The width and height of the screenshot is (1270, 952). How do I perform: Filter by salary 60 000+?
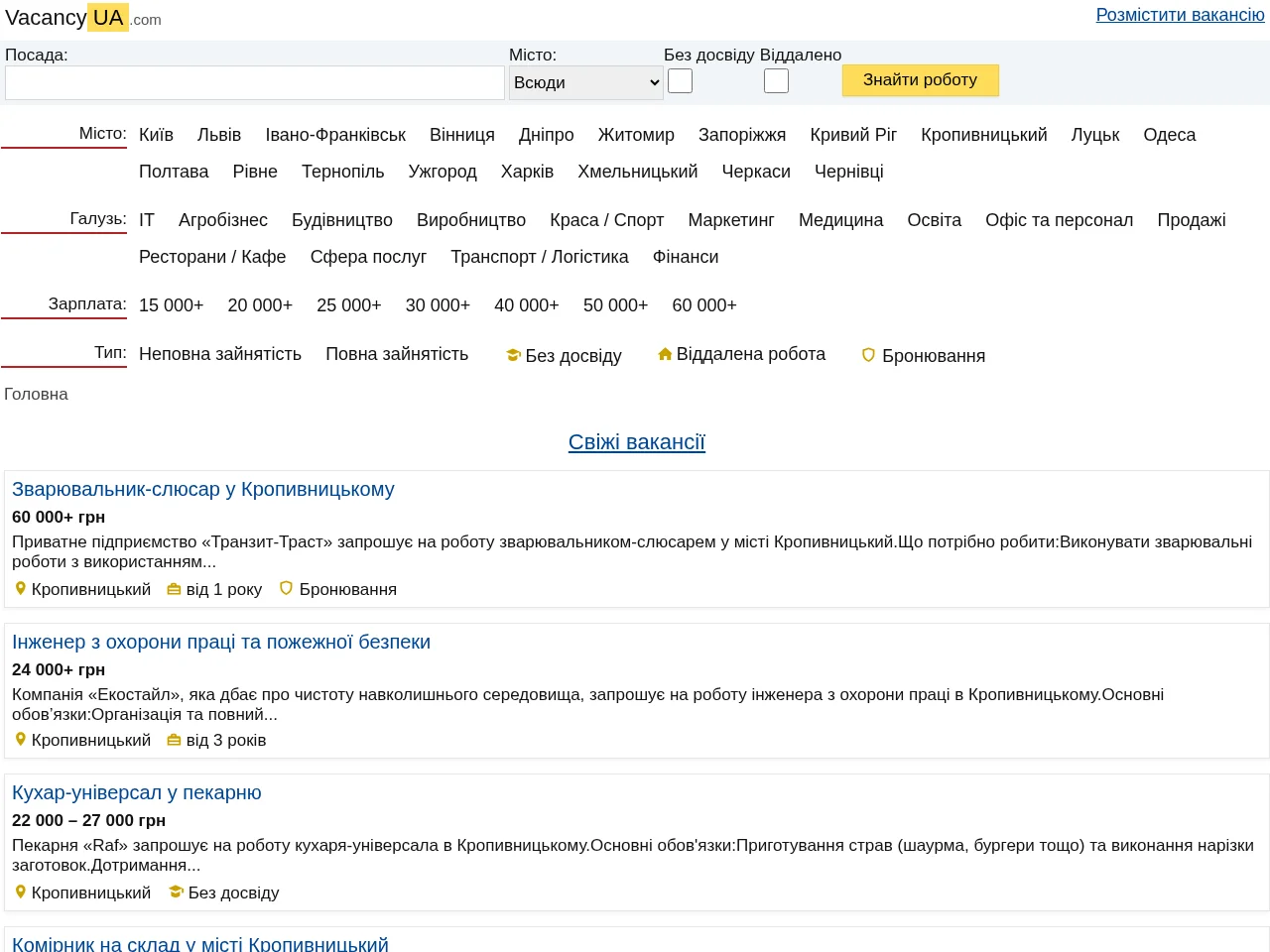(704, 305)
